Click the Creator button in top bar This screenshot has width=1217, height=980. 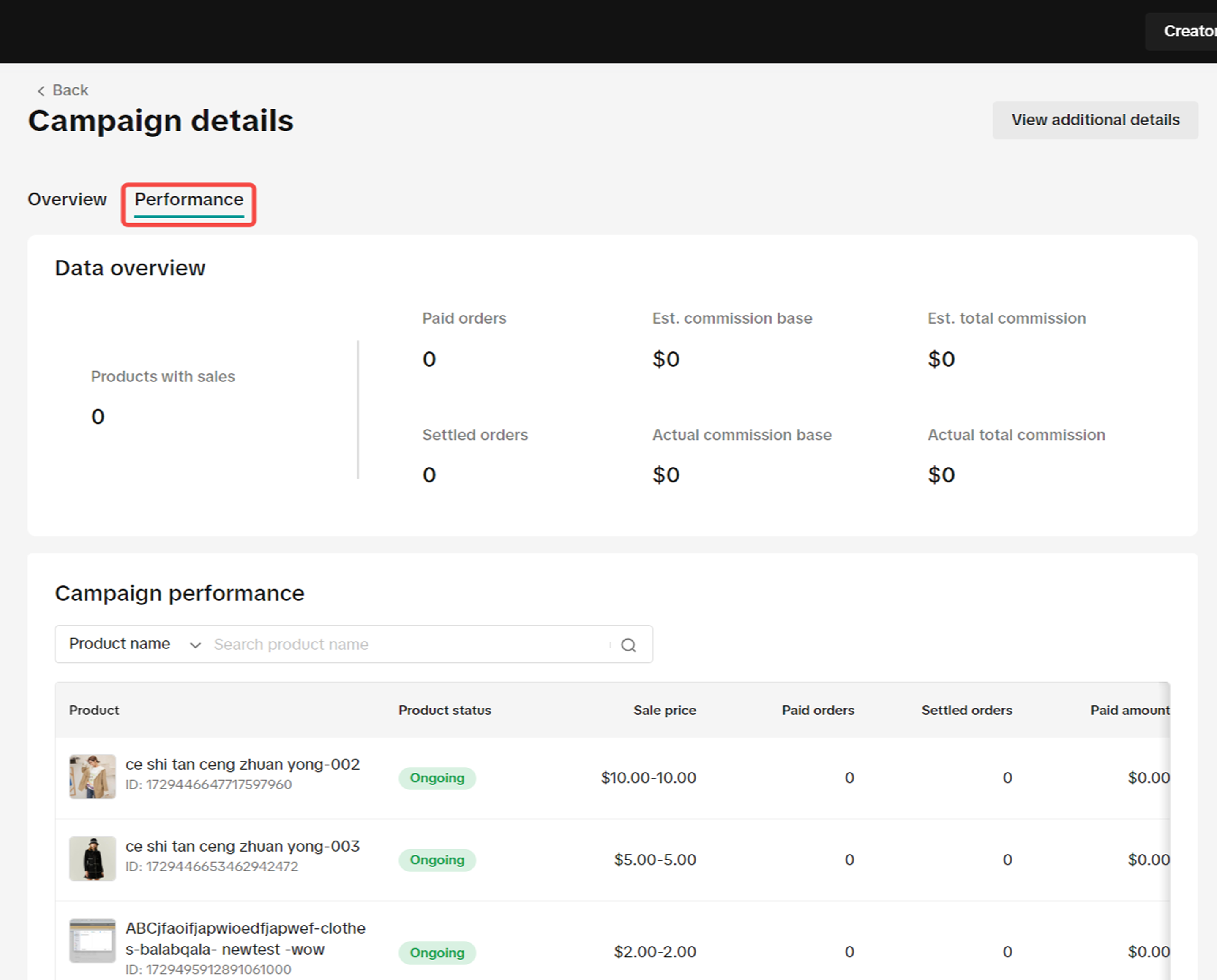coord(1186,31)
